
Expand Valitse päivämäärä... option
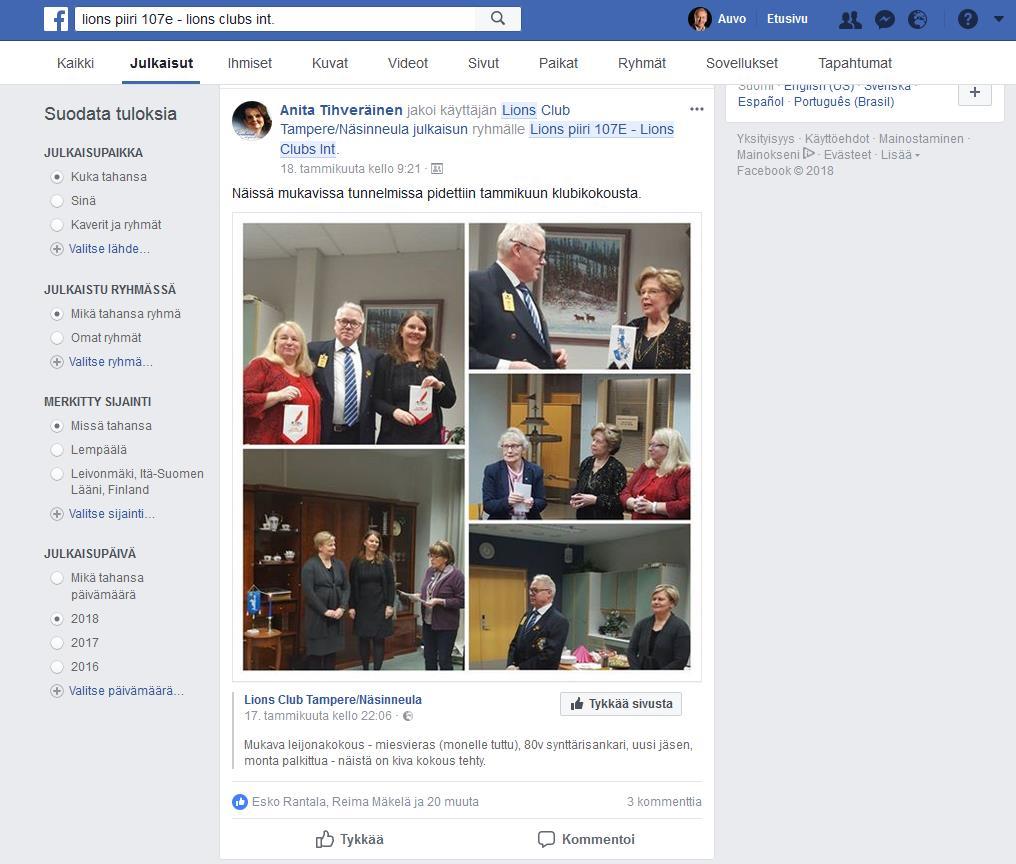pyautogui.click(x=117, y=691)
